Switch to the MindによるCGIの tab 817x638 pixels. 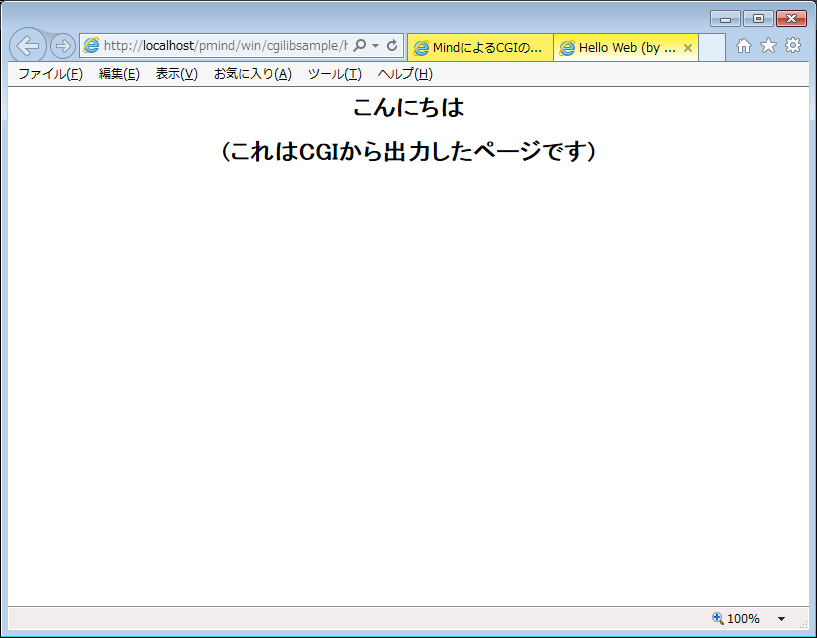pyautogui.click(x=480, y=48)
